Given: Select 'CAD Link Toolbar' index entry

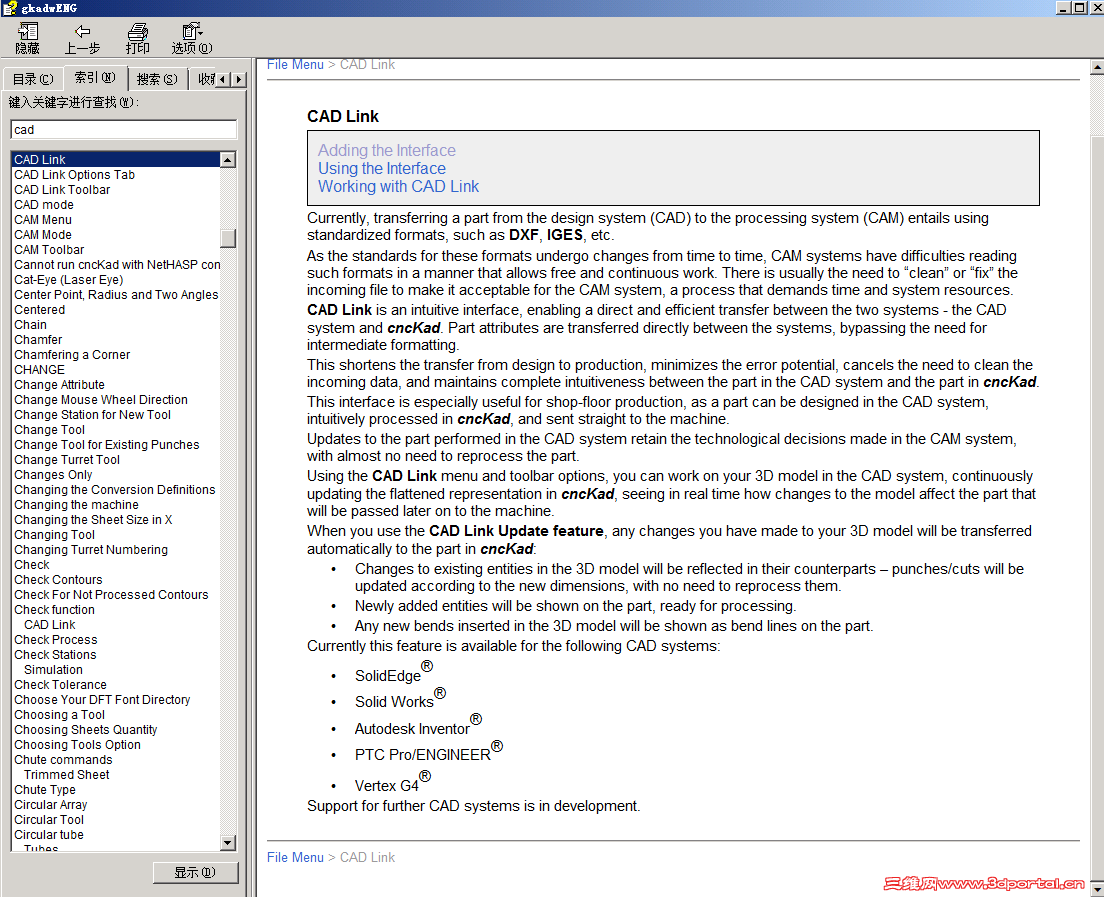Looking at the screenshot, I should click(x=62, y=189).
